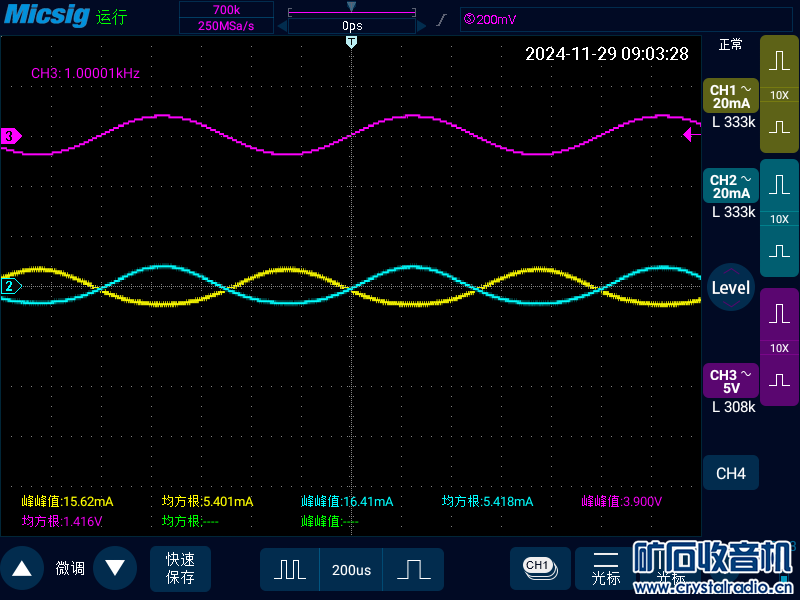
Task: Select the 峰峰值:3.900V measurement
Action: click(x=621, y=502)
